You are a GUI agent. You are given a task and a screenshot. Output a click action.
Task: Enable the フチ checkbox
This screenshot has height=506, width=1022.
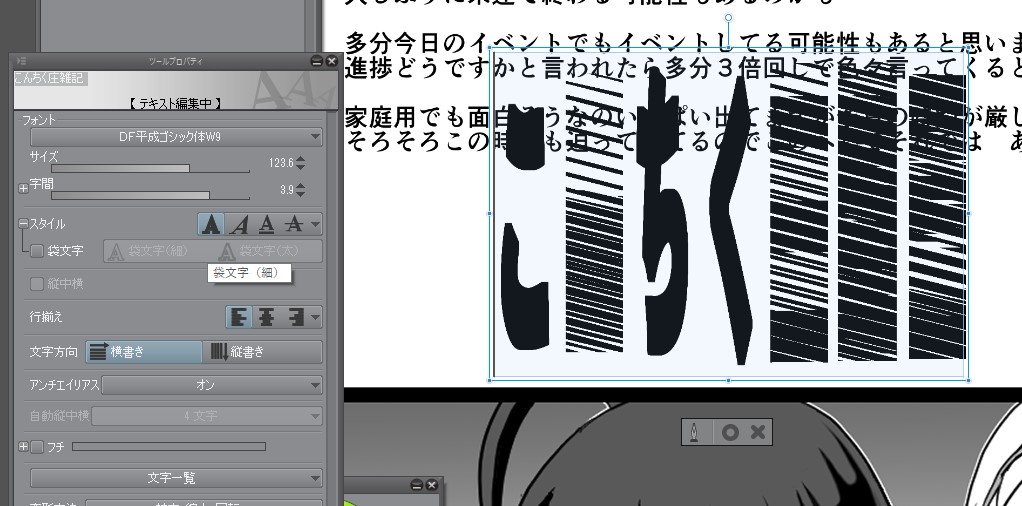point(37,447)
